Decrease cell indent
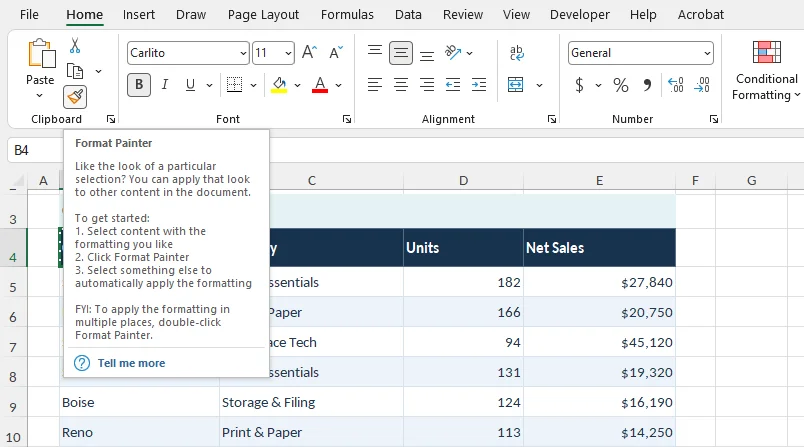The image size is (804, 447). click(453, 85)
